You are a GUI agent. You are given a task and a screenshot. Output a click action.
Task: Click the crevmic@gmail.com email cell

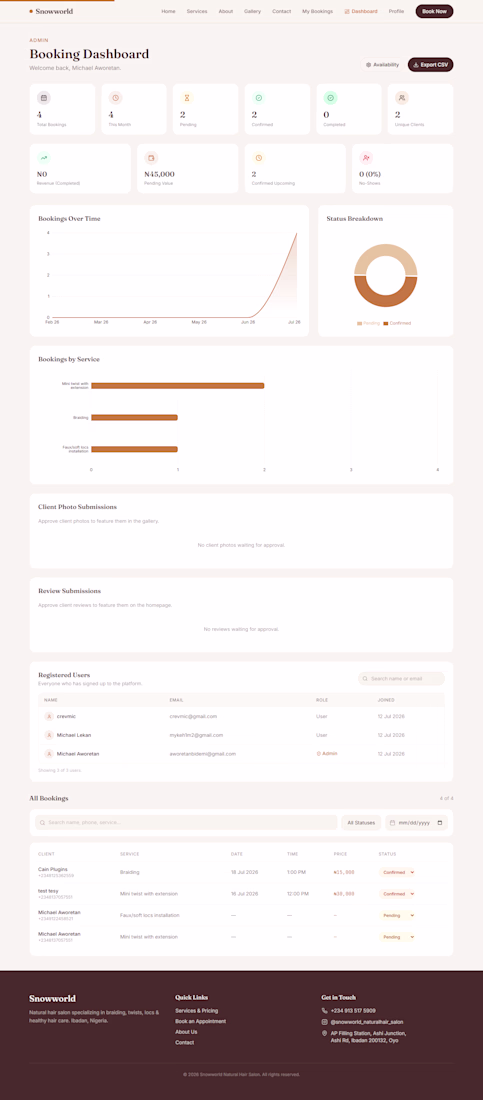coord(193,716)
